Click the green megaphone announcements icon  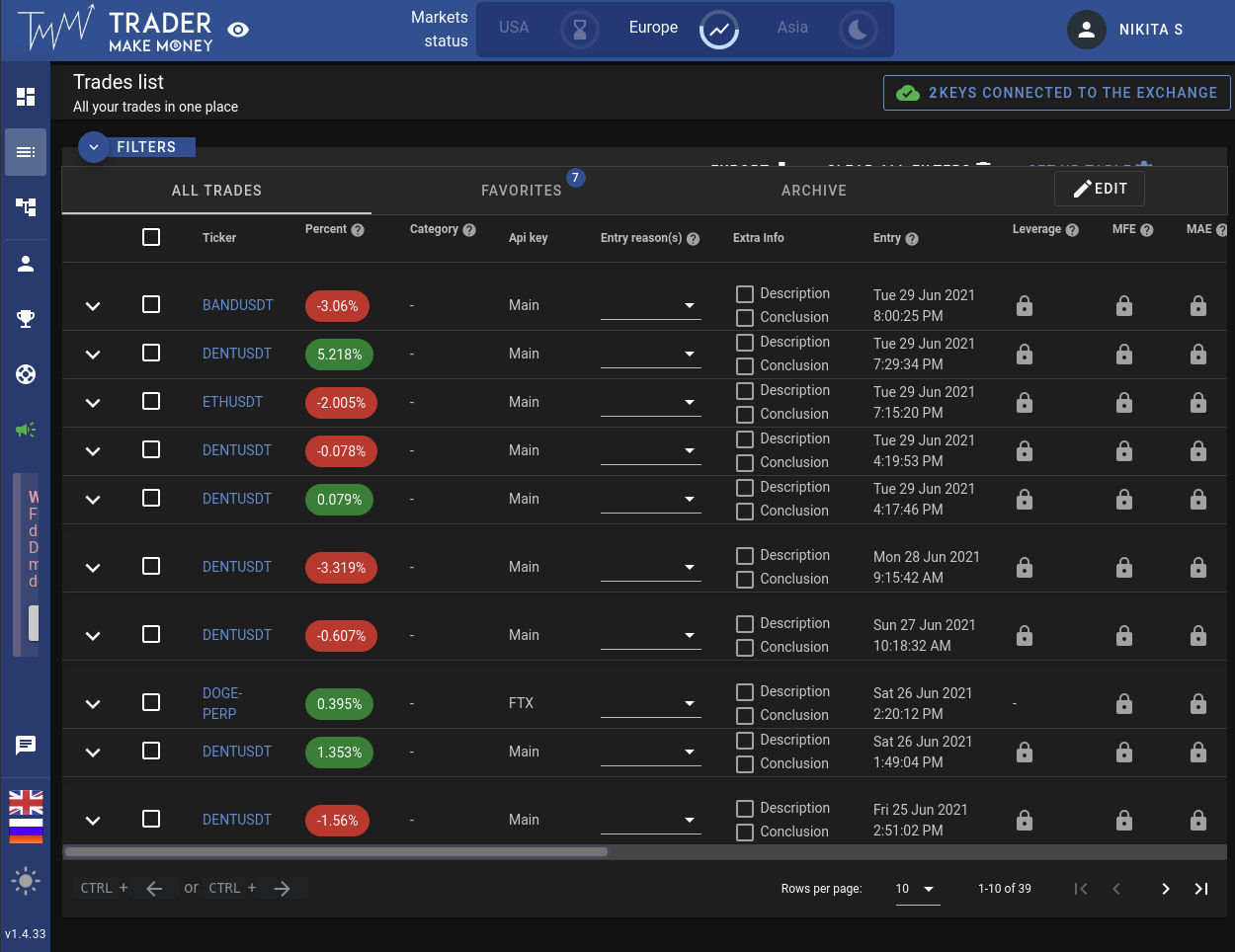coord(25,430)
